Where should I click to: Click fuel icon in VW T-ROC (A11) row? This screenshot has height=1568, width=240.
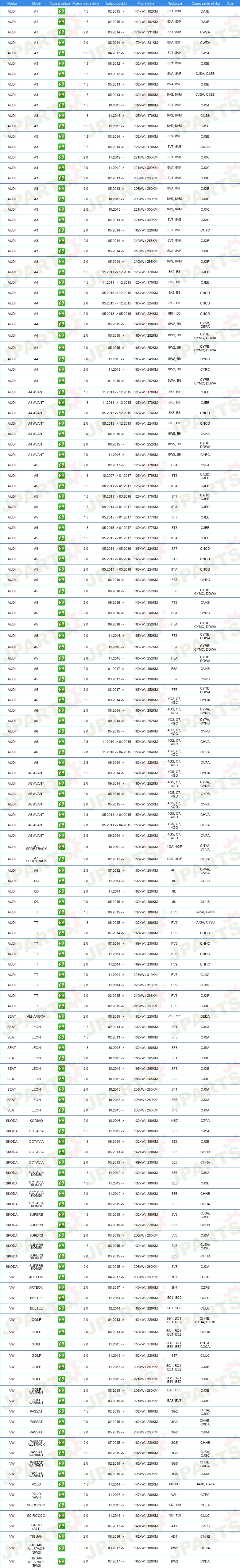coord(61,1526)
